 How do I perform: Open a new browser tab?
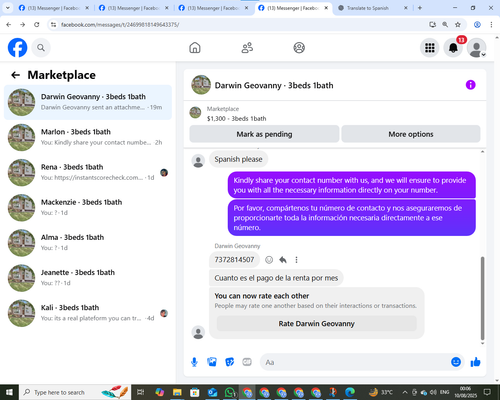pos(420,8)
